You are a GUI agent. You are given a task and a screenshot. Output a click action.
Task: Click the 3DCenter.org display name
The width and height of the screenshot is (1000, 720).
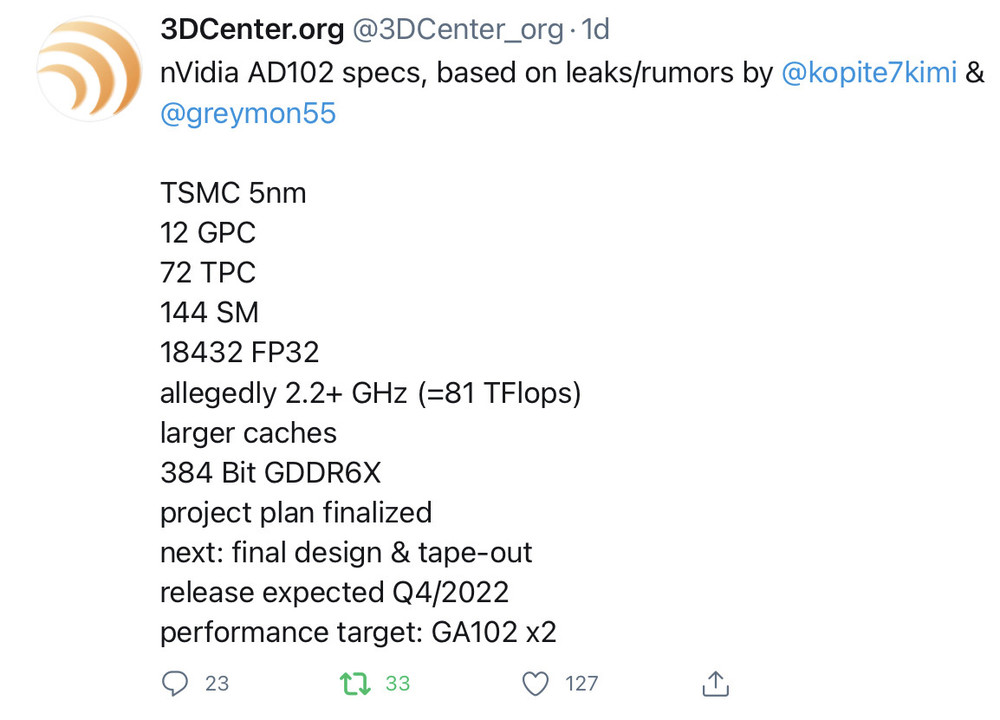tap(252, 31)
